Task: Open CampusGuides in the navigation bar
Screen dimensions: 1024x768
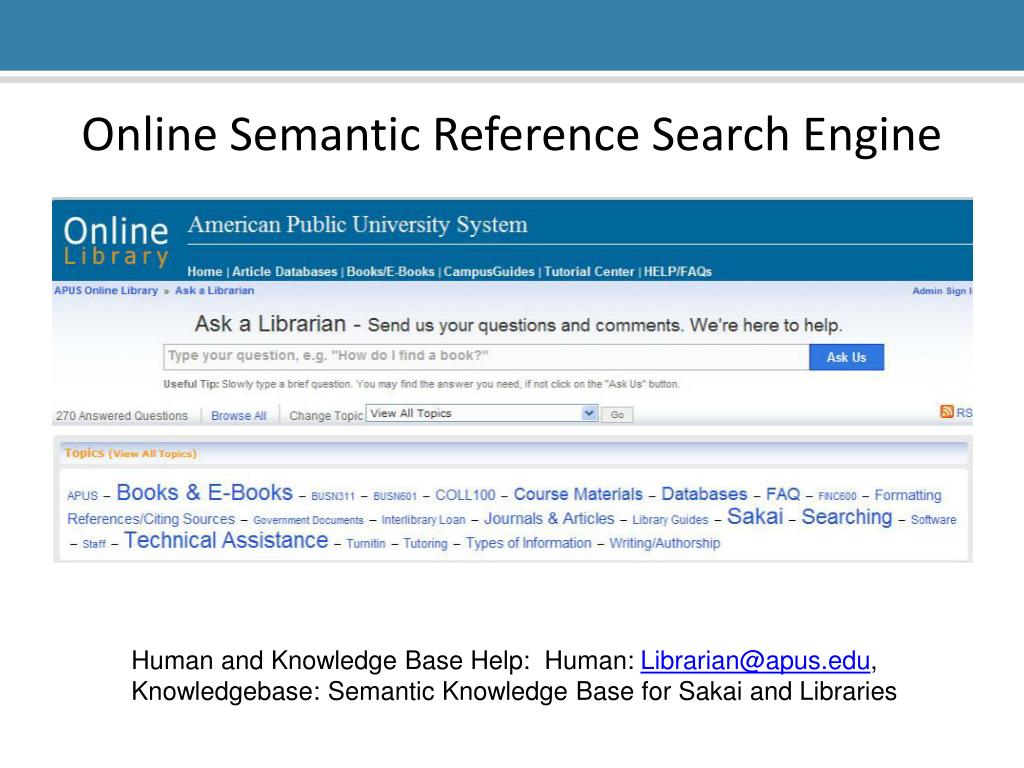Action: (489, 272)
